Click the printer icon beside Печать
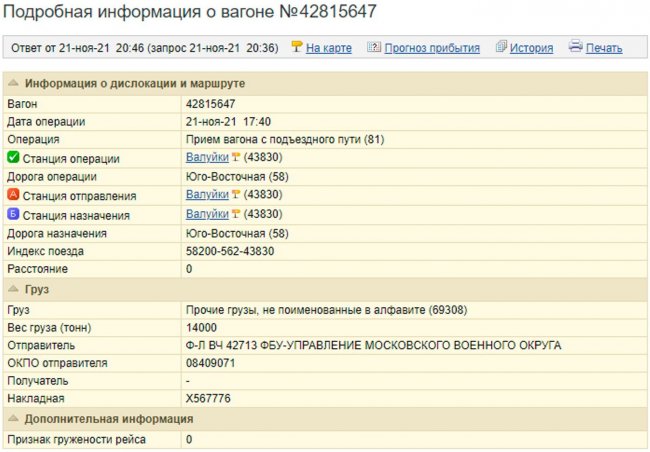This screenshot has height=452, width=650. point(575,47)
